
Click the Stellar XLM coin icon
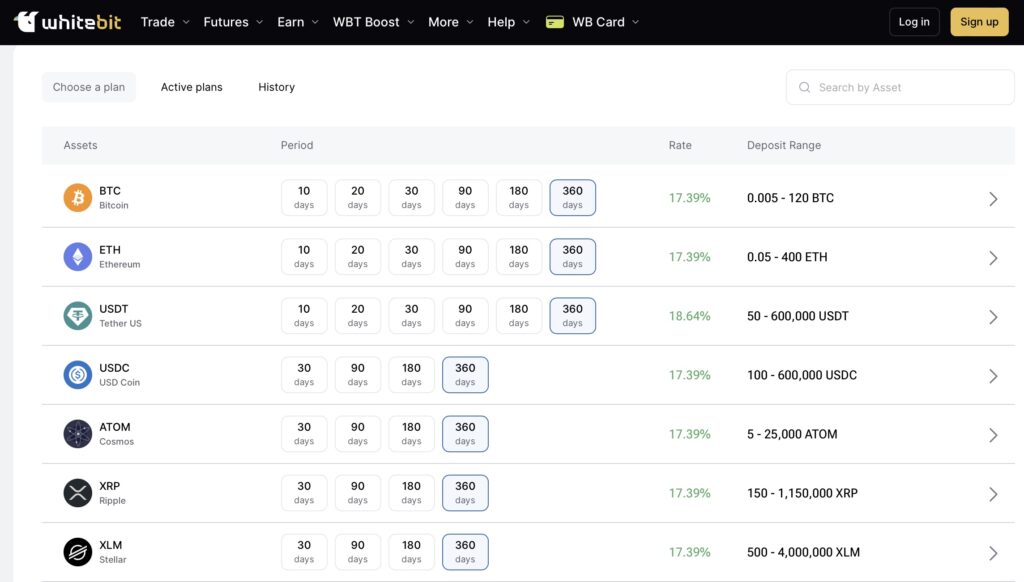78,552
